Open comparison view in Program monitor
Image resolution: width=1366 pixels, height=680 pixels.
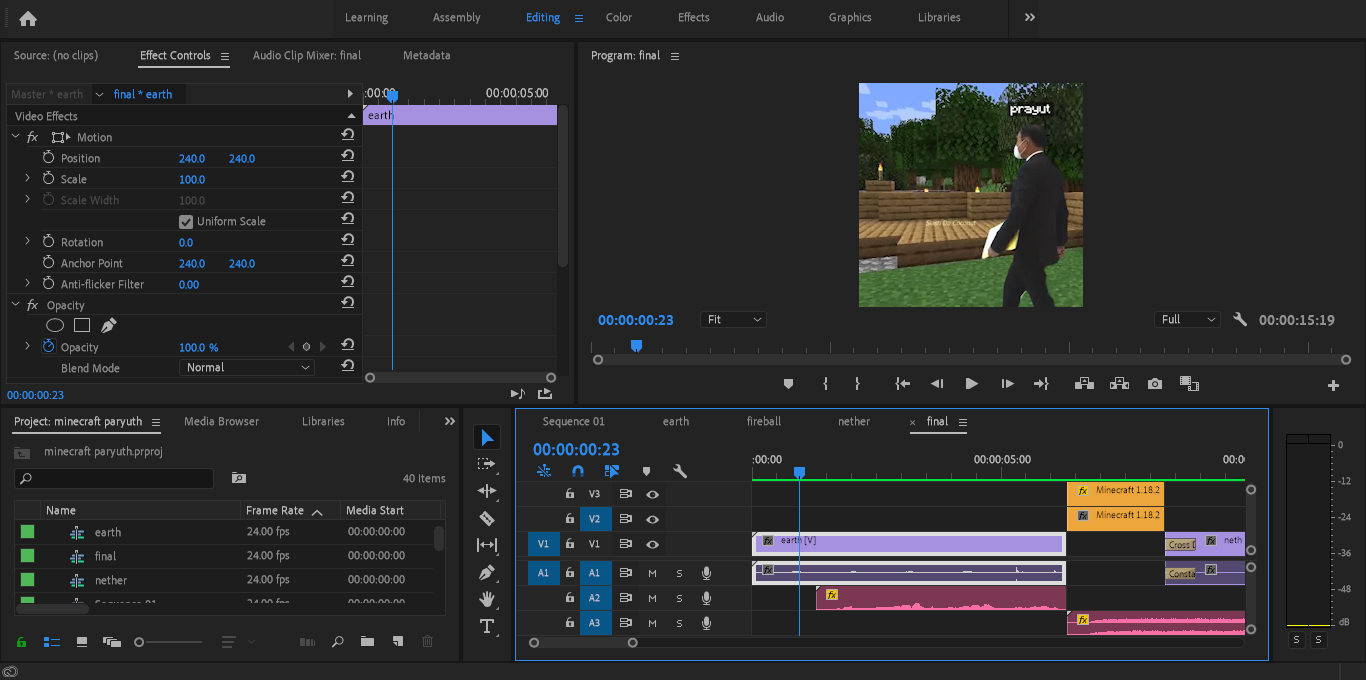point(1189,383)
